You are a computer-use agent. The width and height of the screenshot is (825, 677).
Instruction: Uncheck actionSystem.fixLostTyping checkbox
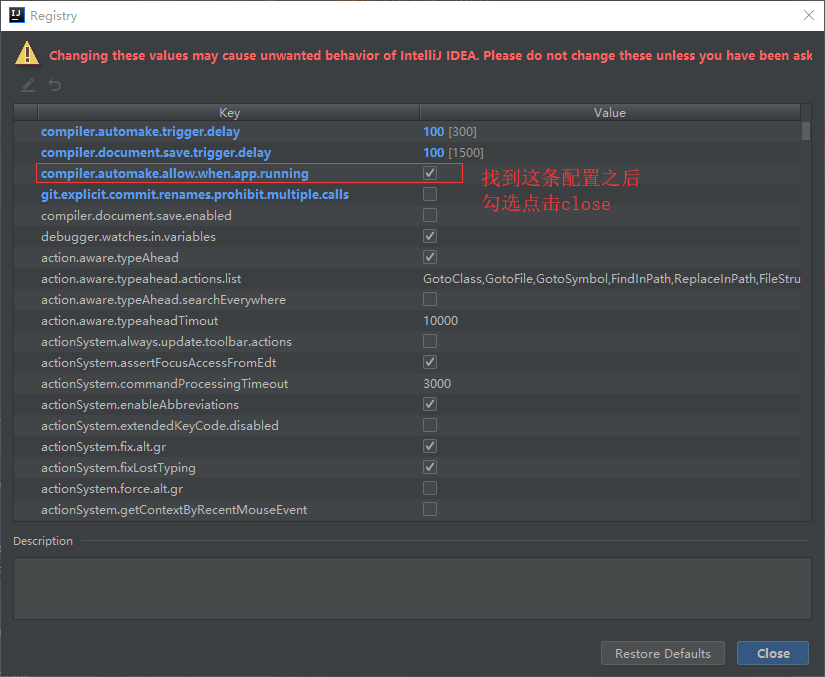point(430,467)
